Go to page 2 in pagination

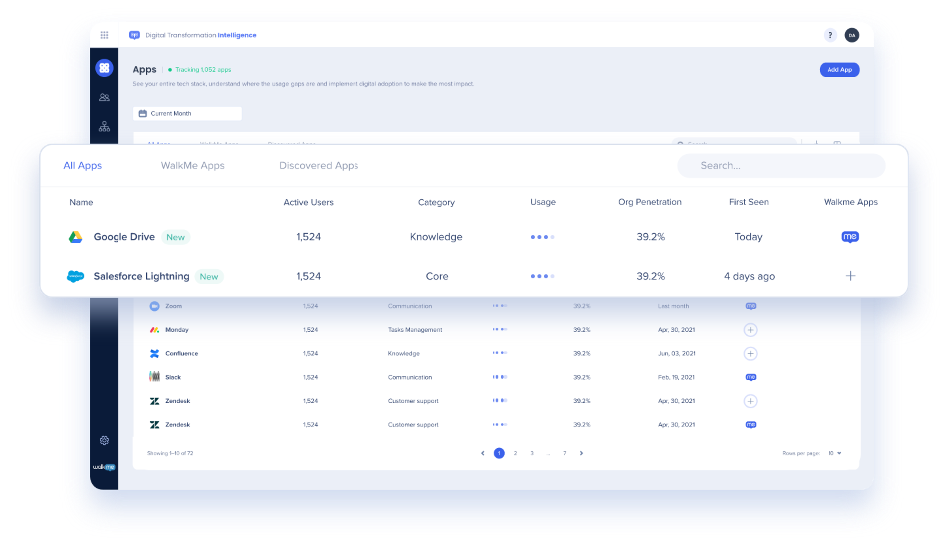(515, 453)
